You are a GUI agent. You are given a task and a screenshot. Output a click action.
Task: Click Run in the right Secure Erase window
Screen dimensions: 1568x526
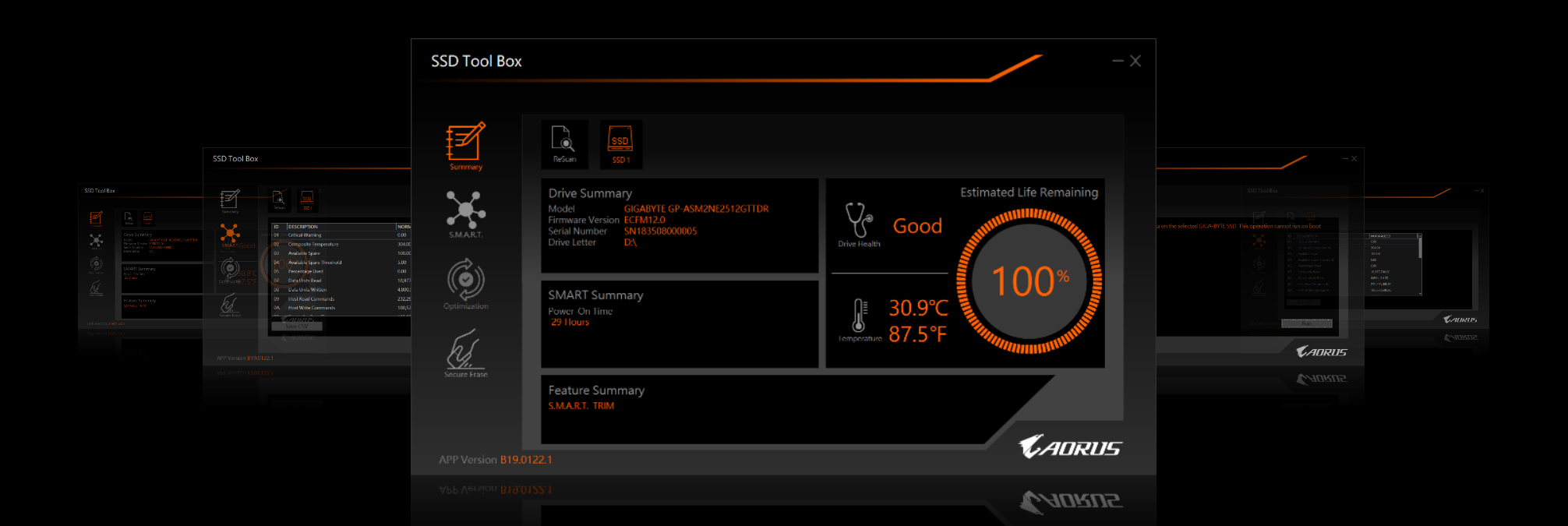[x=1307, y=323]
